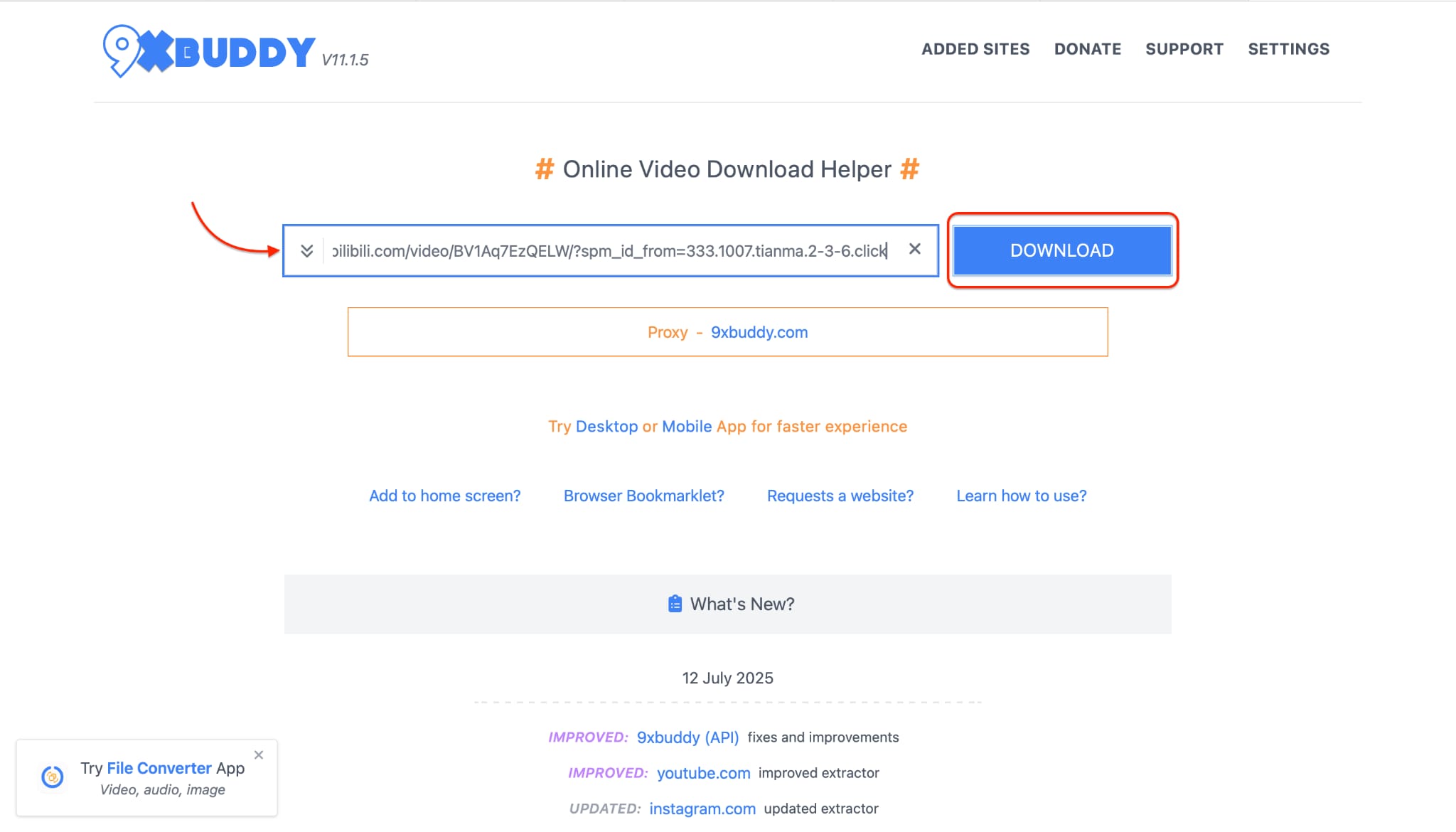Image resolution: width=1456 pixels, height=832 pixels.
Task: Click the youtube.com improved extractor link
Action: coord(703,773)
